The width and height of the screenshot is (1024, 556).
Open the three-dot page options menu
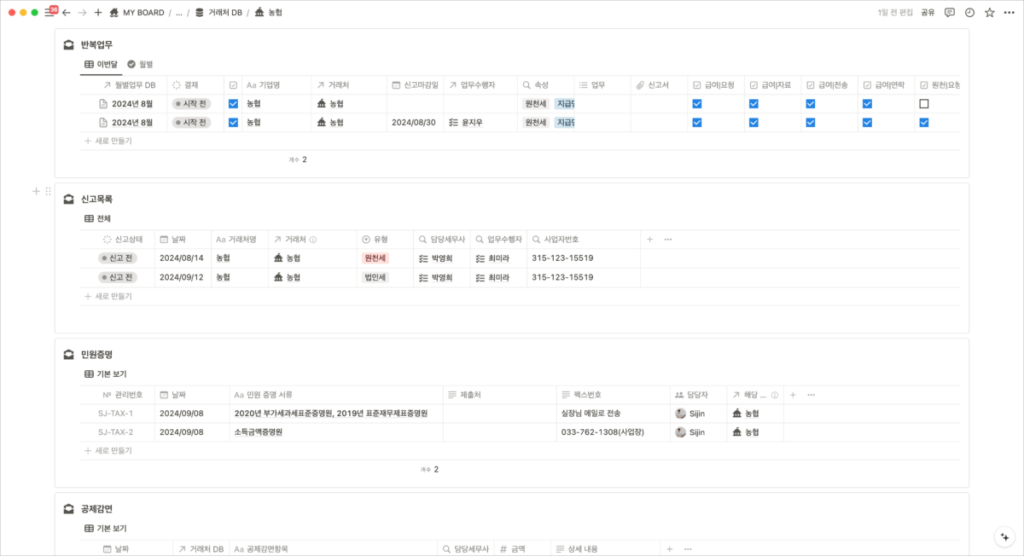pos(1009,12)
